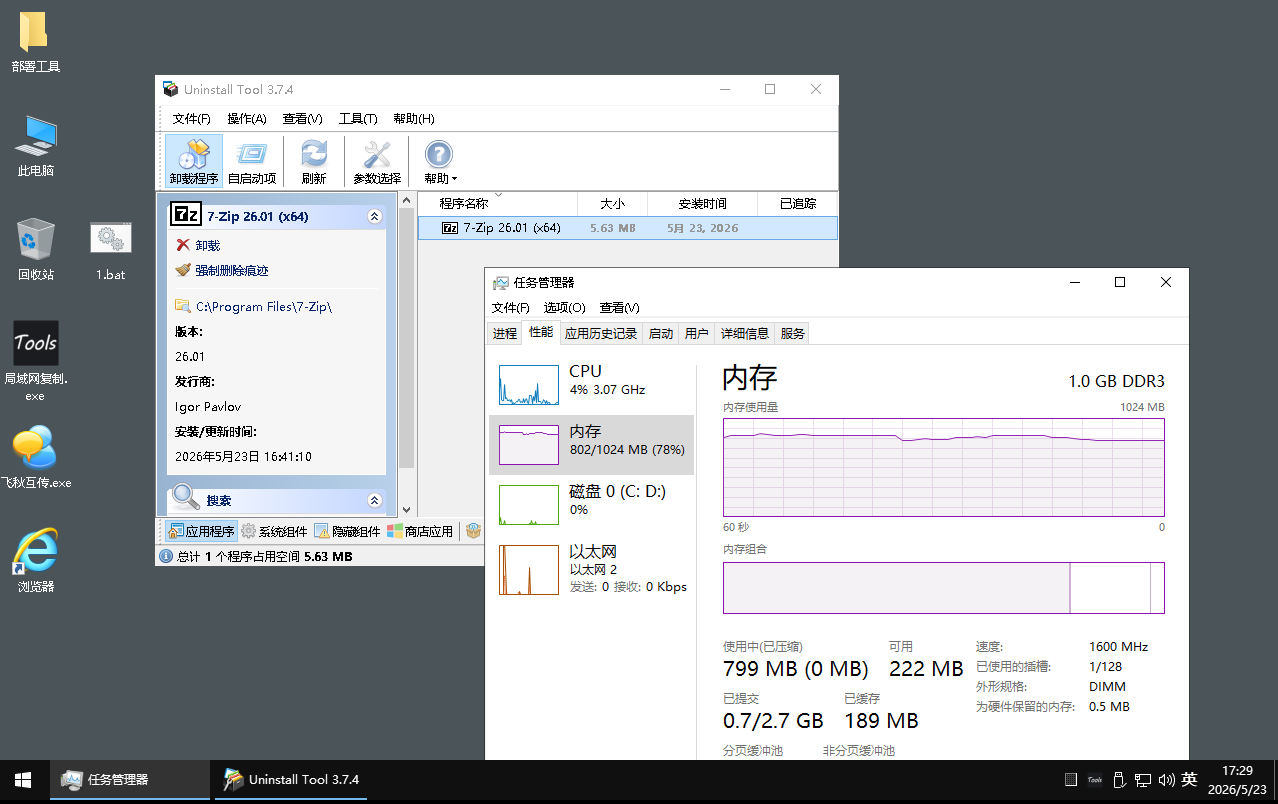
Task: Click the 内存组合 memory composition bar
Action: coord(944,587)
